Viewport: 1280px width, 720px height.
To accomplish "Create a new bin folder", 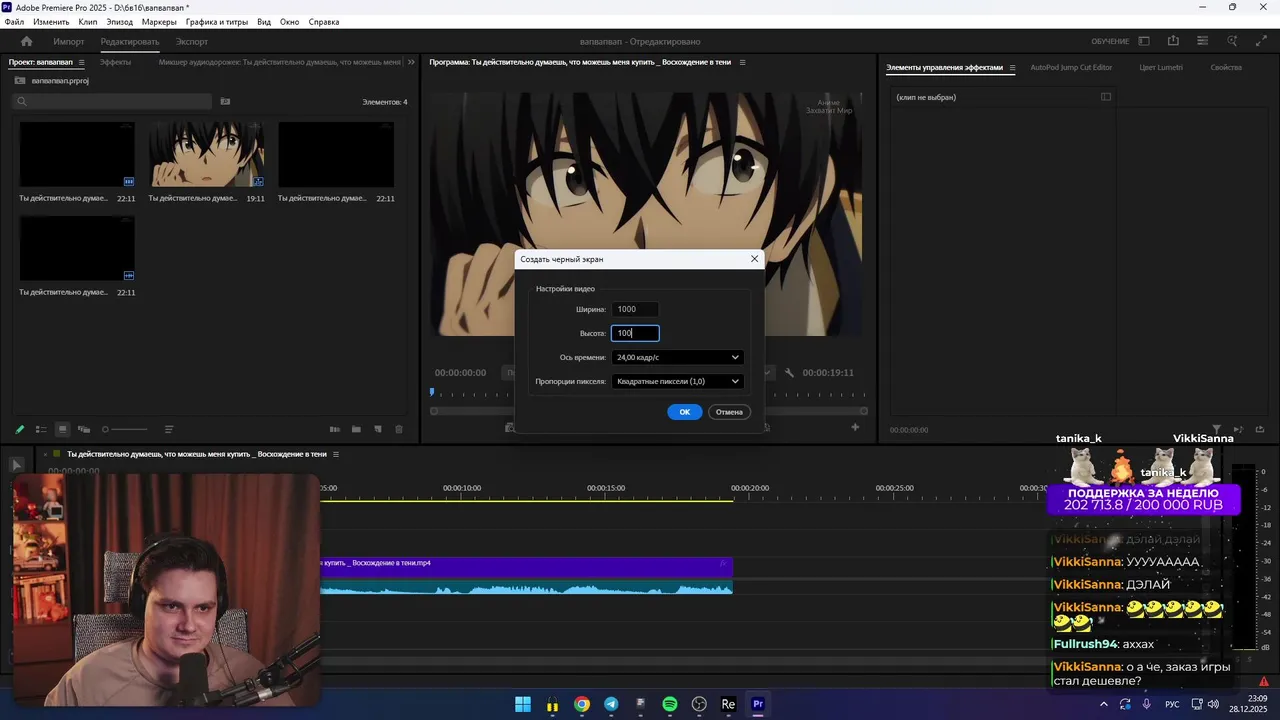I will (x=356, y=429).
